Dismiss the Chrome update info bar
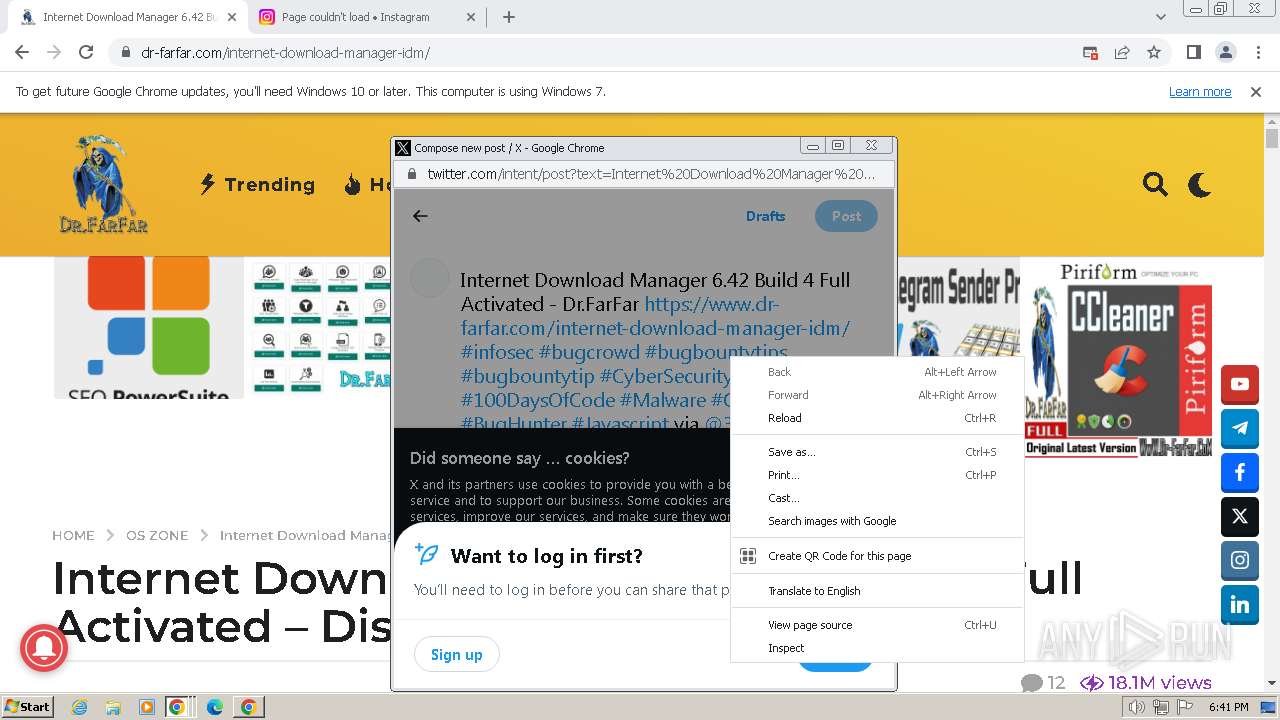The height and width of the screenshot is (720, 1280). click(x=1256, y=92)
